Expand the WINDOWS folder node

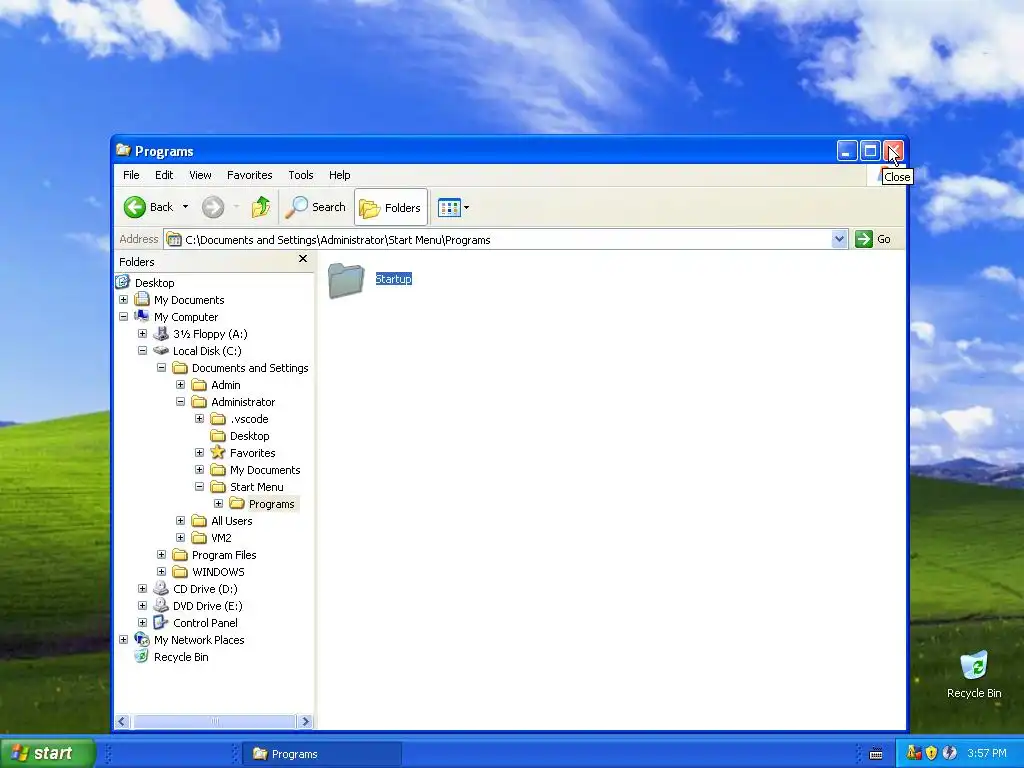coord(161,571)
